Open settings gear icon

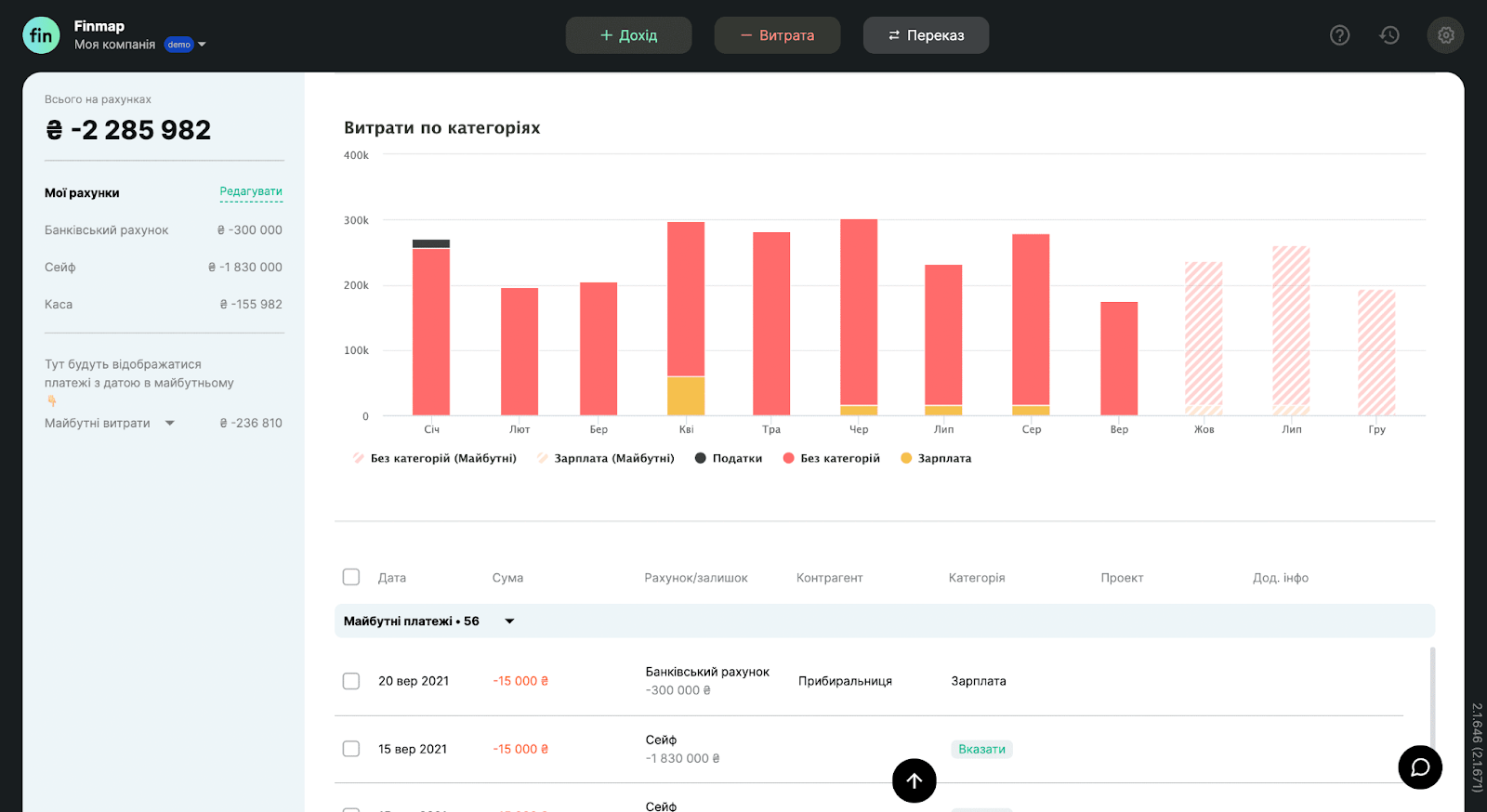(x=1445, y=35)
